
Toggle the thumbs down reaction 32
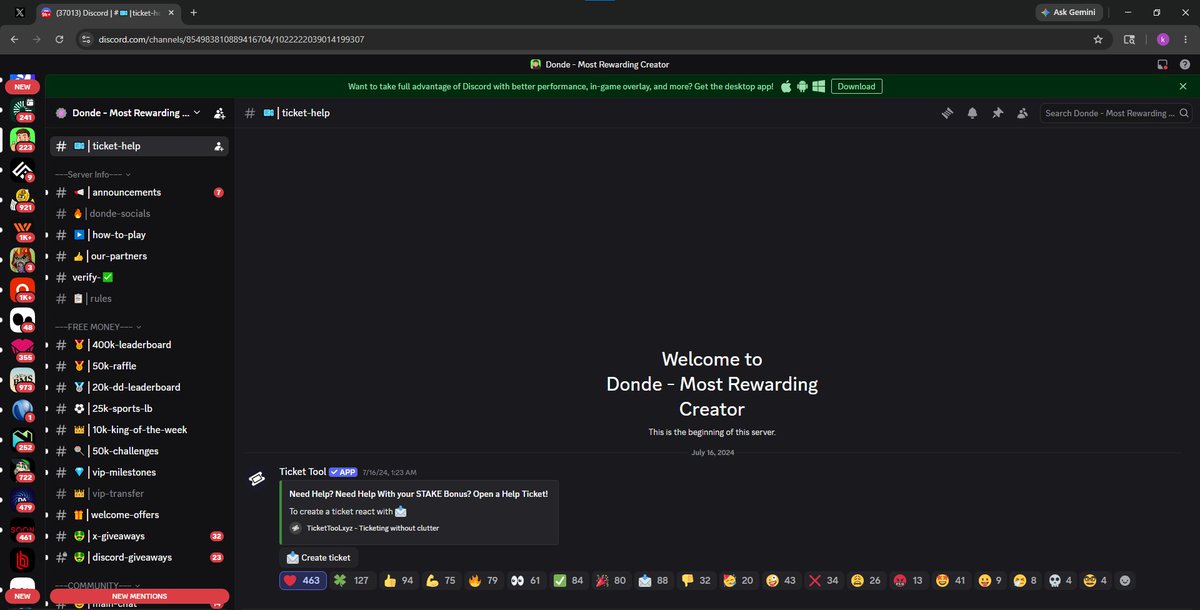[x=697, y=580]
